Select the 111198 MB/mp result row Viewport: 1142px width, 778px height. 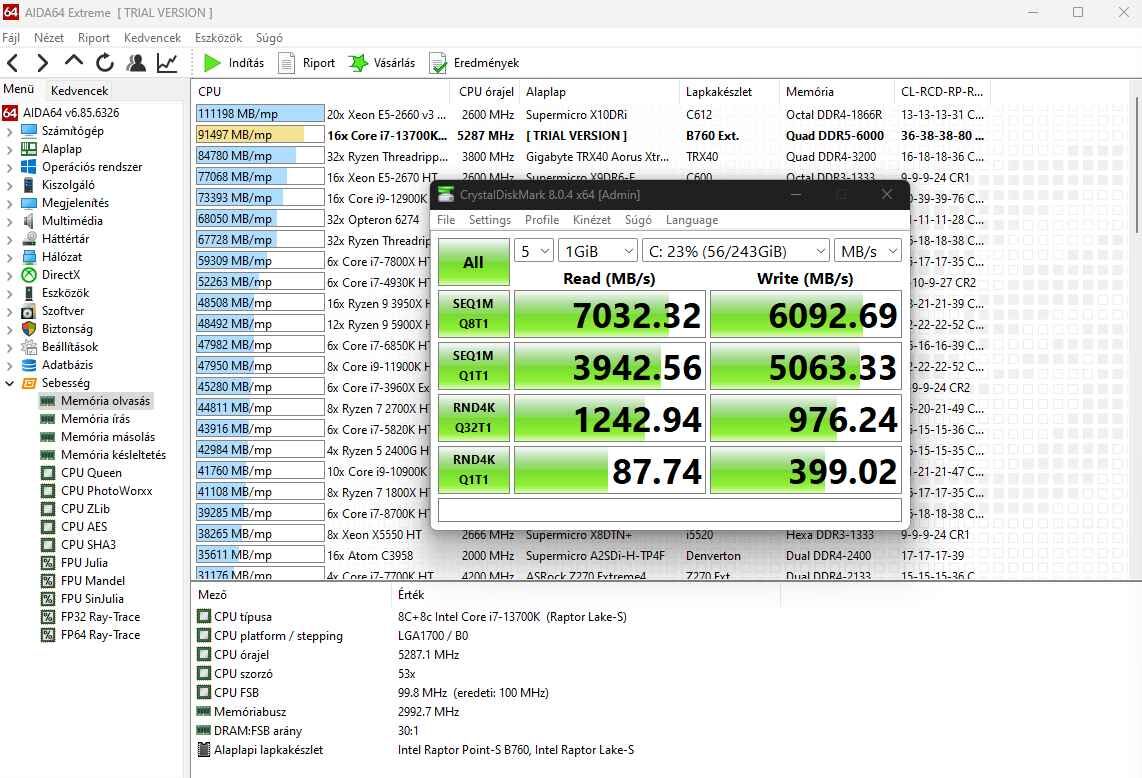point(591,114)
